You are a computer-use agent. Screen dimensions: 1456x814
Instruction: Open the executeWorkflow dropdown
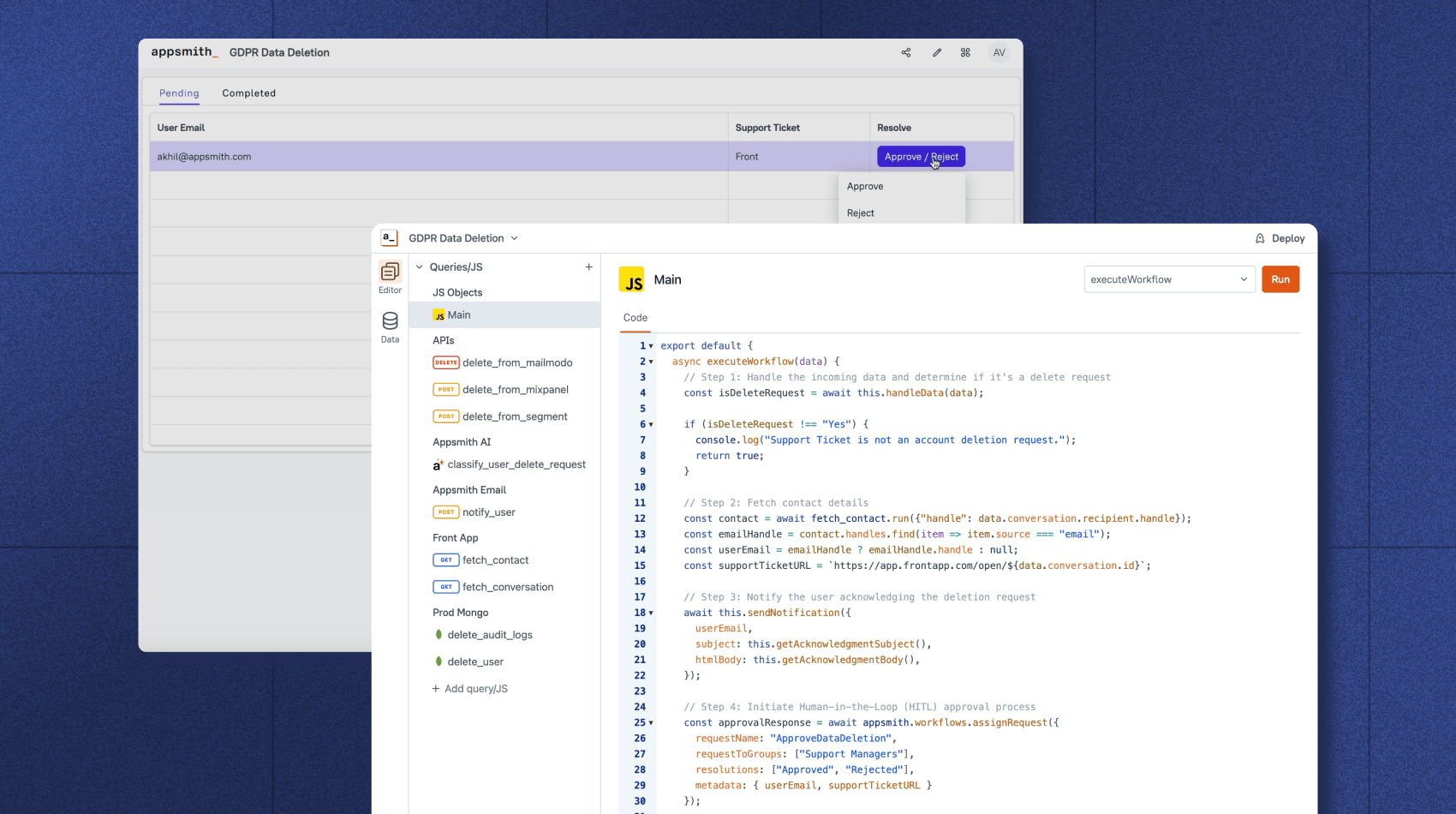tap(1169, 278)
